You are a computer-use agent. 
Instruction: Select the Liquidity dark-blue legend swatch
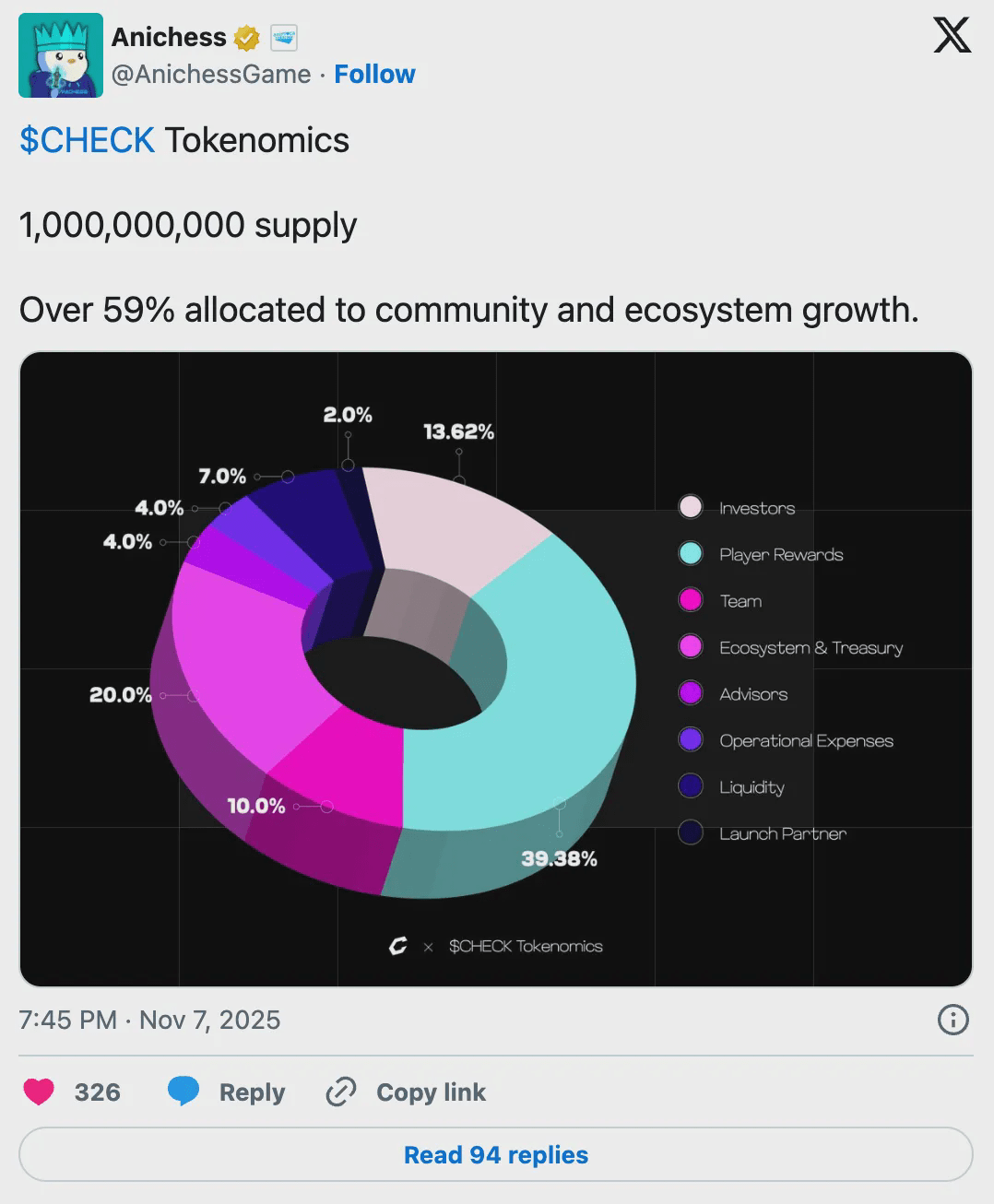pos(690,785)
